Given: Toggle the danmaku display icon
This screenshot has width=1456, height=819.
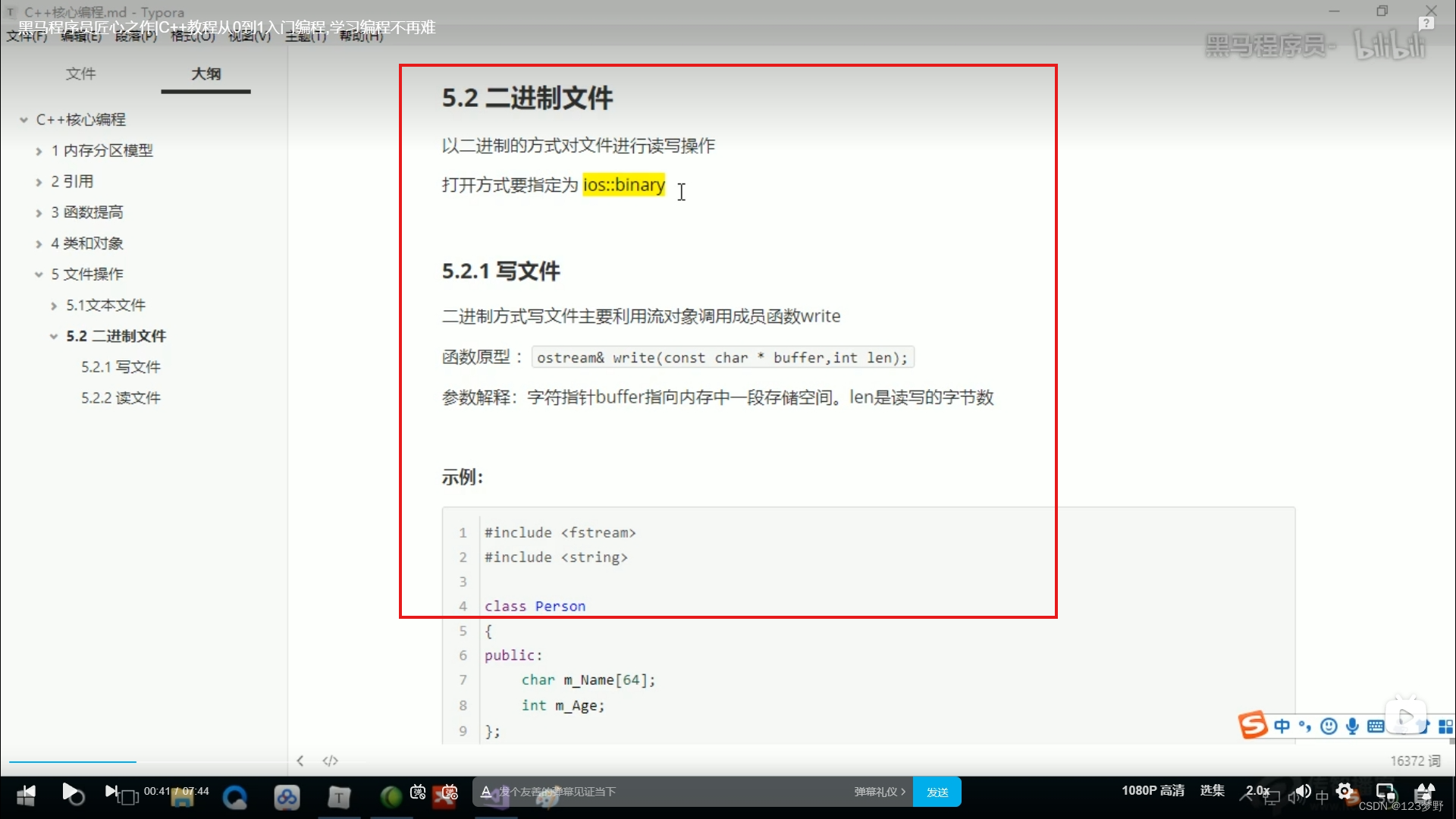Looking at the screenshot, I should [418, 792].
